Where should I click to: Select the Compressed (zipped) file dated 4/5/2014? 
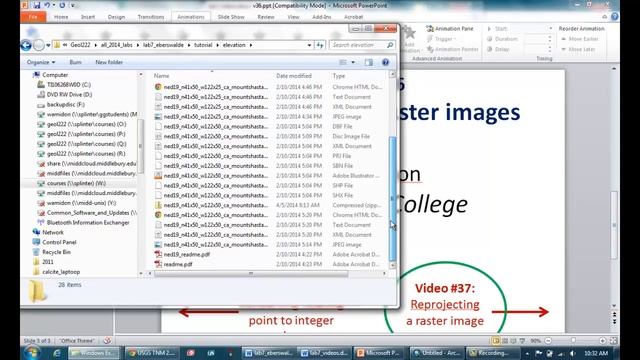pos(269,205)
